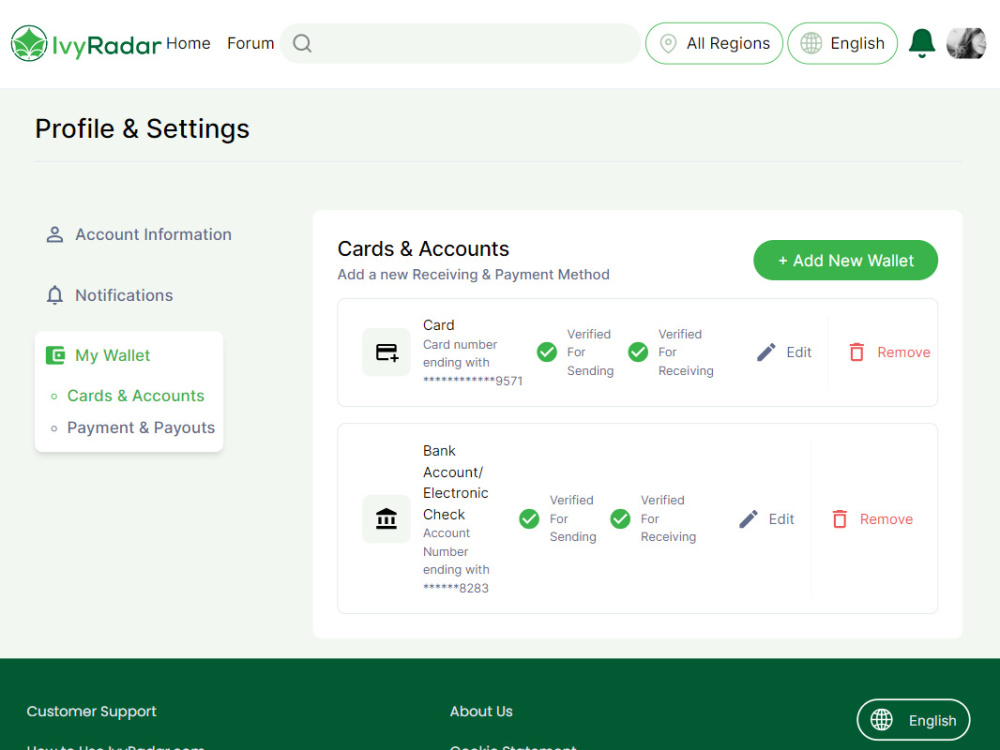Click the pencil icon in the Card row

766,352
